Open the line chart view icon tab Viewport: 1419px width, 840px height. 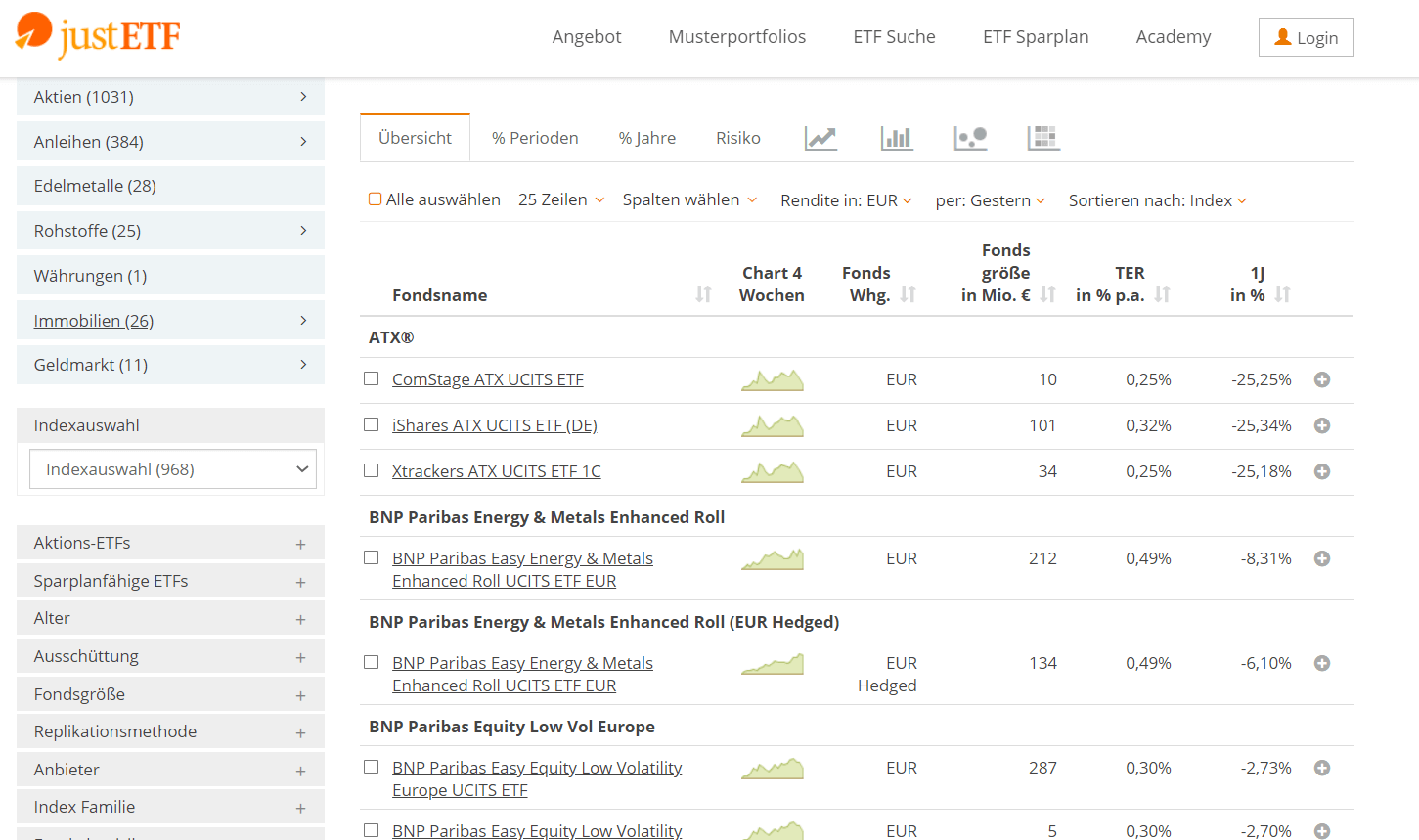(820, 138)
